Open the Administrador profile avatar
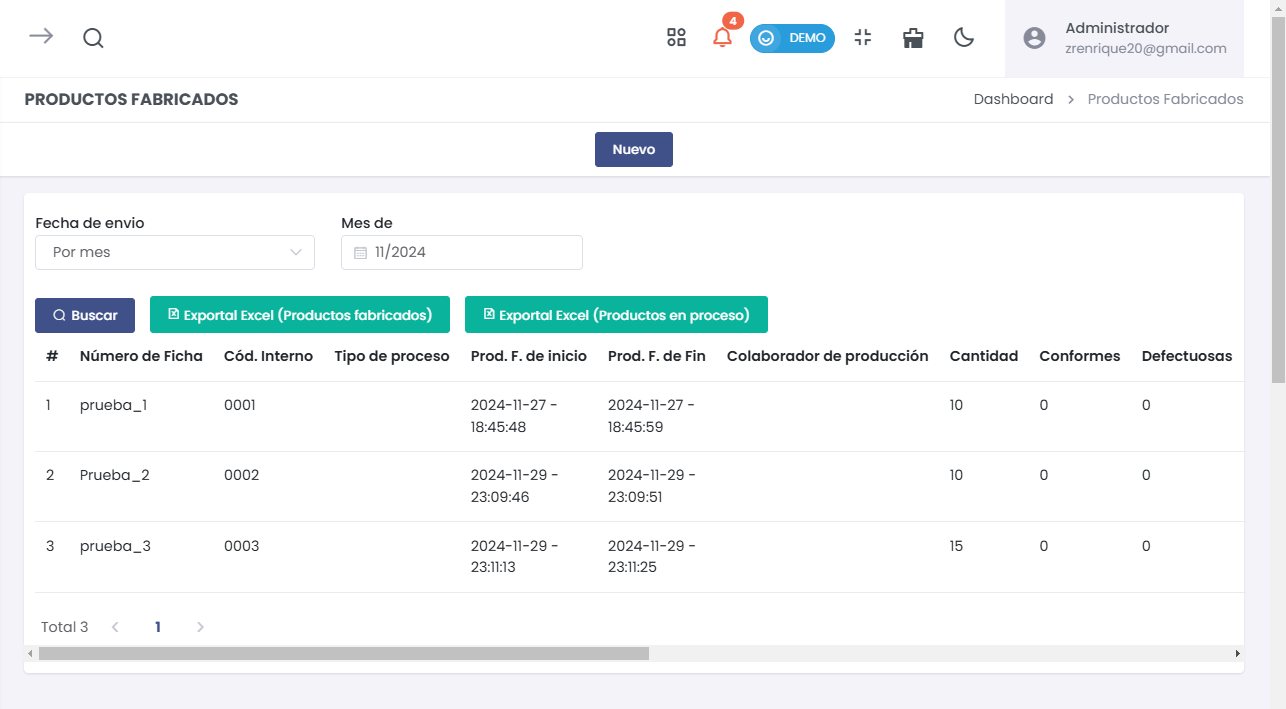This screenshot has width=1286, height=709. tap(1034, 38)
